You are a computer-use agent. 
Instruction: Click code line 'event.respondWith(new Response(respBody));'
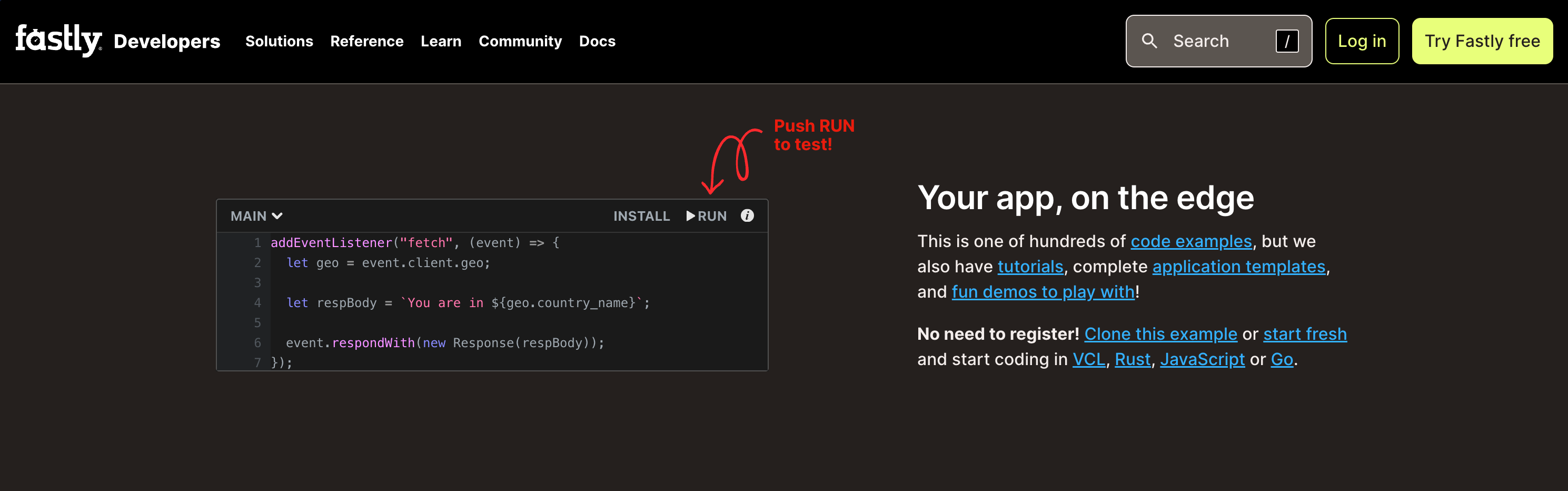(x=445, y=342)
